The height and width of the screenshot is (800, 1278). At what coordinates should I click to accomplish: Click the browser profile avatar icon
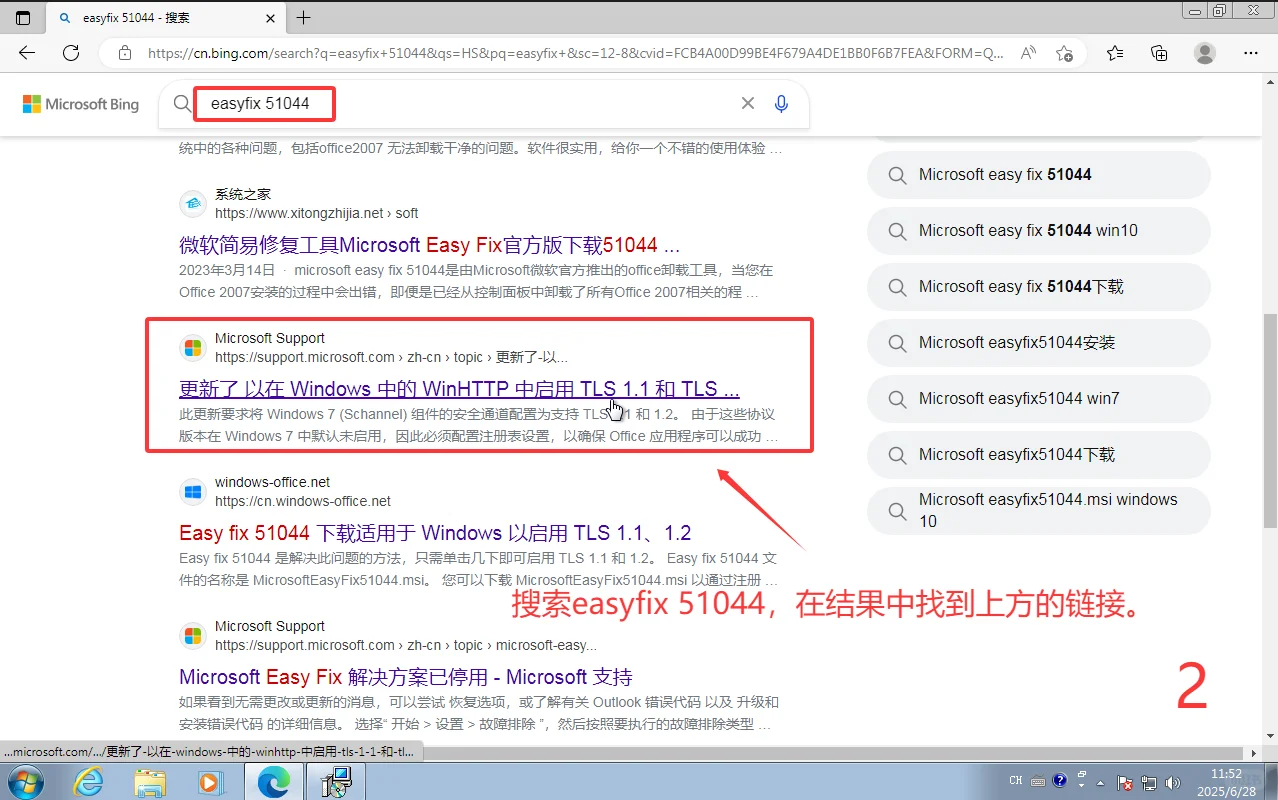(1204, 54)
